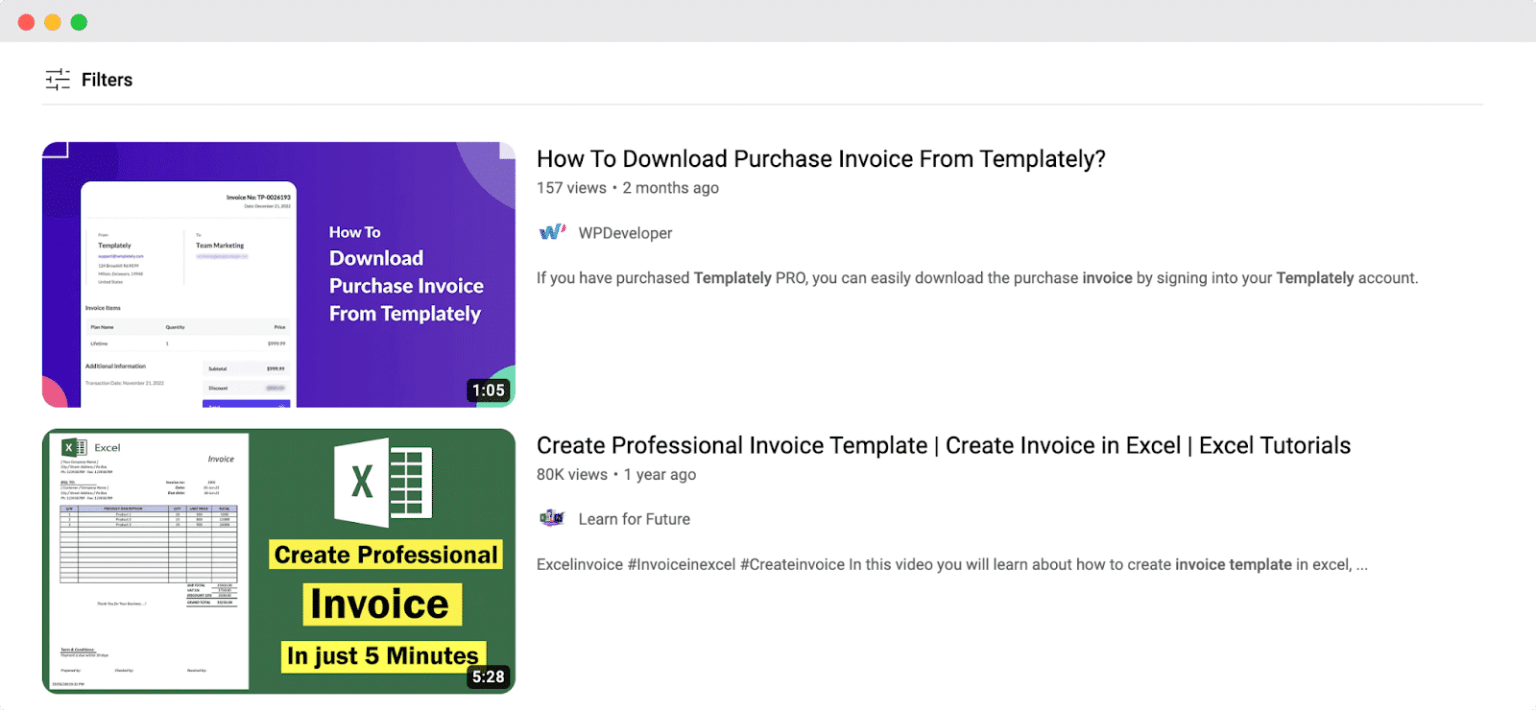1536x710 pixels.
Task: Open the Filters slider icon
Action: (58, 80)
